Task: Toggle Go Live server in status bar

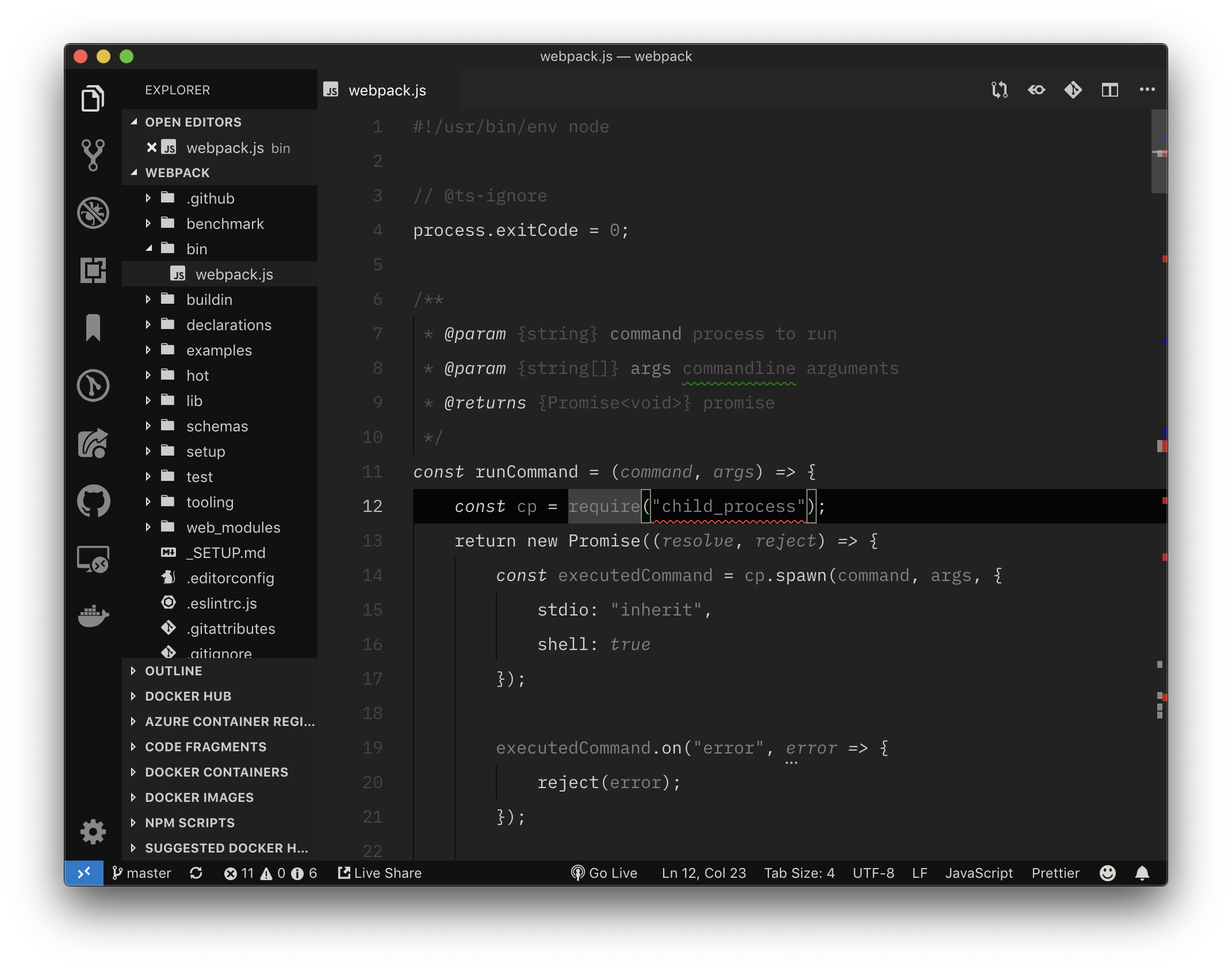Action: pyautogui.click(x=604, y=873)
